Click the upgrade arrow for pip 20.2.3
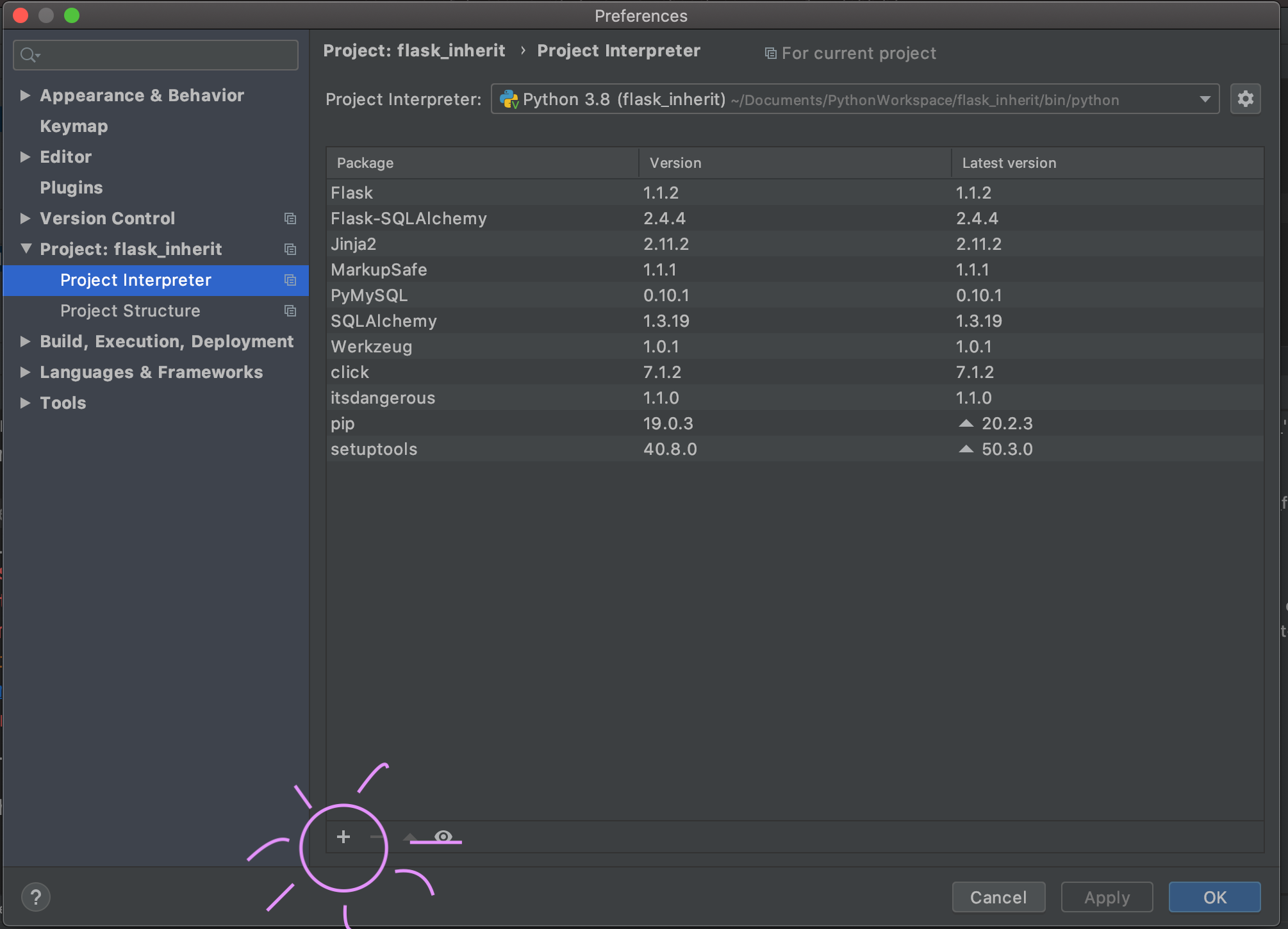The image size is (1288, 929). pos(966,423)
